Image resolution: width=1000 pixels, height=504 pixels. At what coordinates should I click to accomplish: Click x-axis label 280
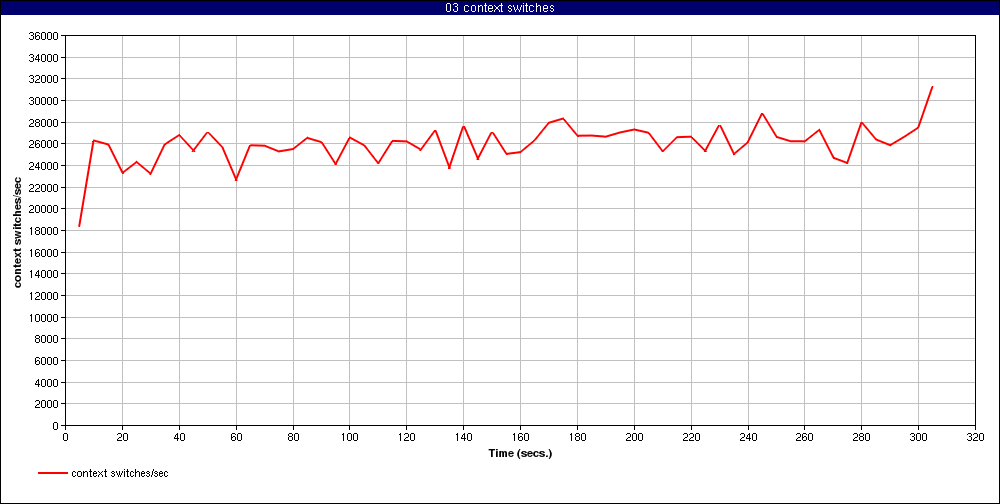[862, 438]
